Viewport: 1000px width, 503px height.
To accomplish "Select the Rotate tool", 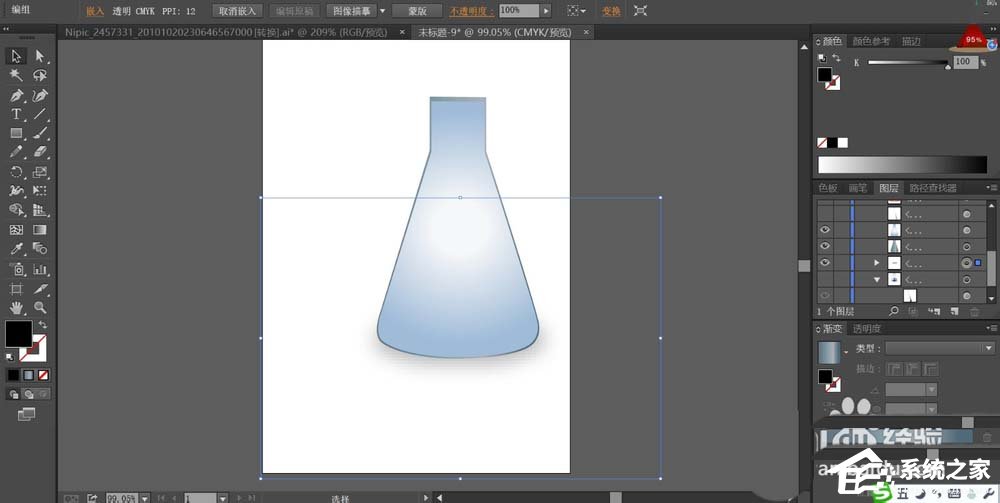I will tap(16, 172).
